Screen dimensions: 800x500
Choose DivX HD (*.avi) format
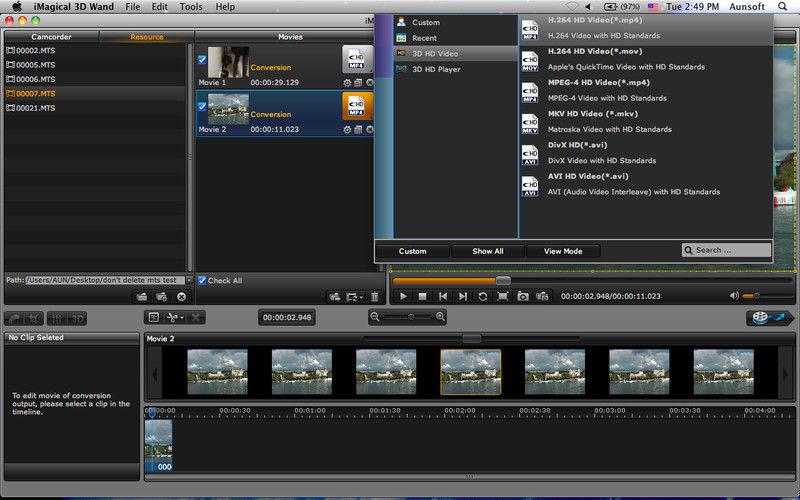pos(646,153)
